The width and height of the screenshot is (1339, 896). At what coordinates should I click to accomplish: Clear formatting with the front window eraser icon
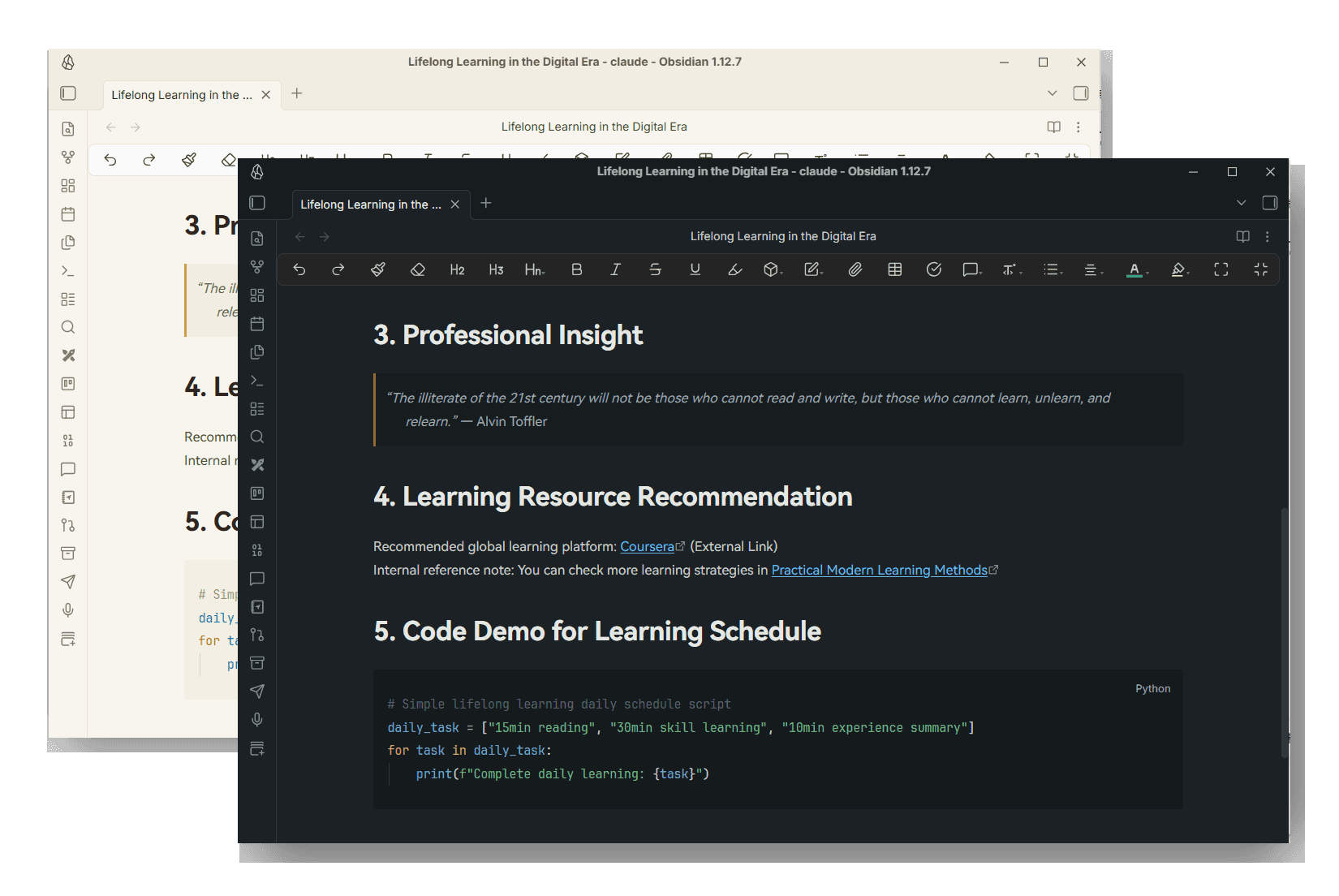pos(418,269)
